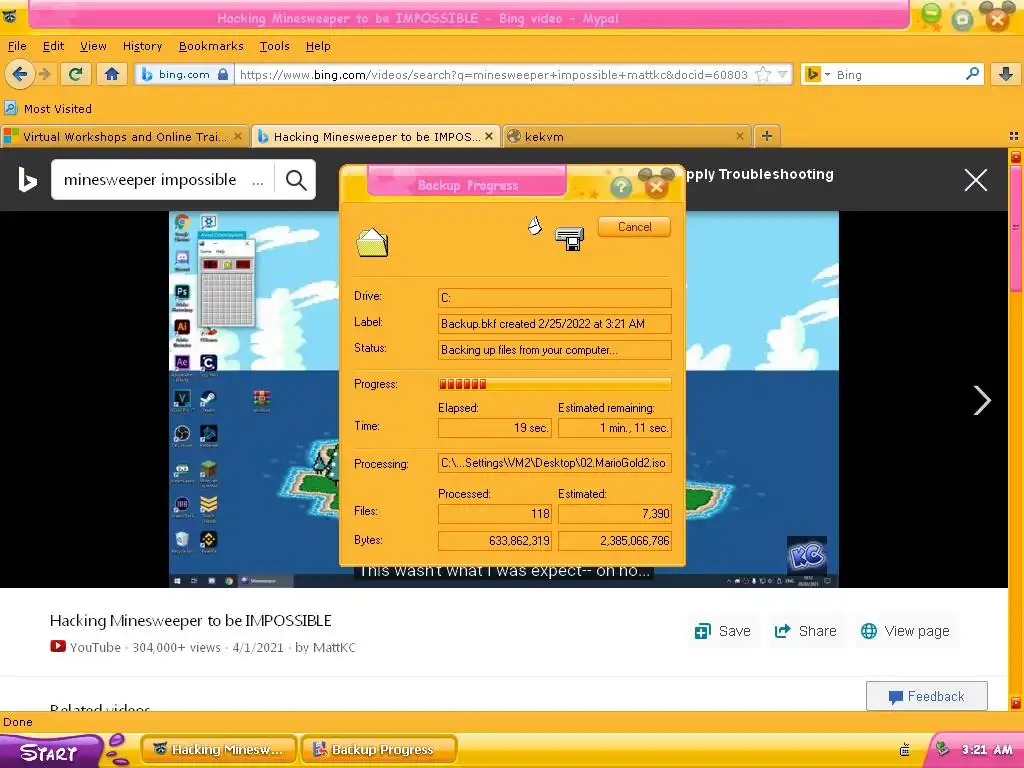Switch to the Virtual Workshops and Online Training tab
Image resolution: width=1024 pixels, height=768 pixels.
(124, 136)
